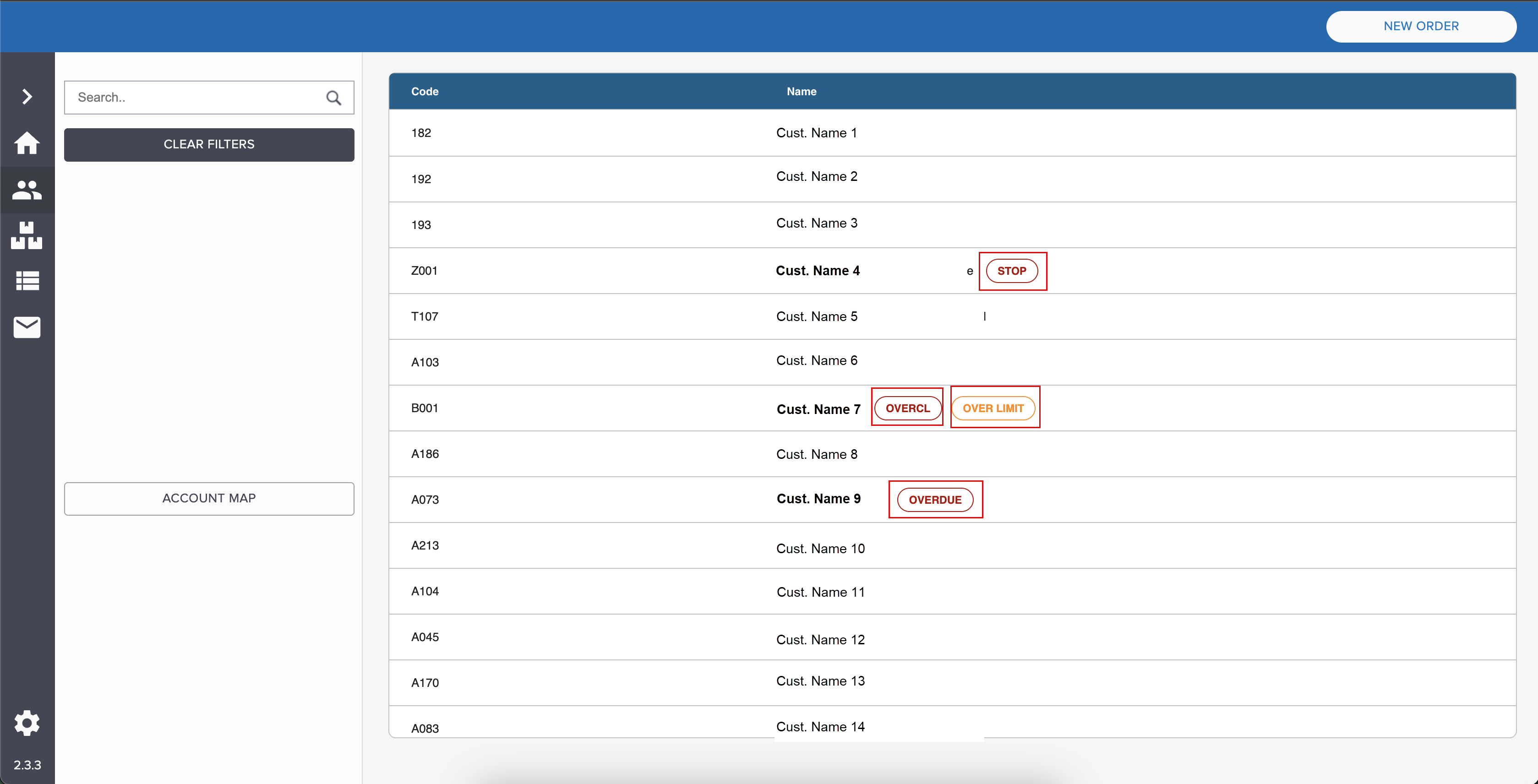This screenshot has width=1538, height=784.
Task: Select the Cust. Name 12 row
Action: pos(820,639)
